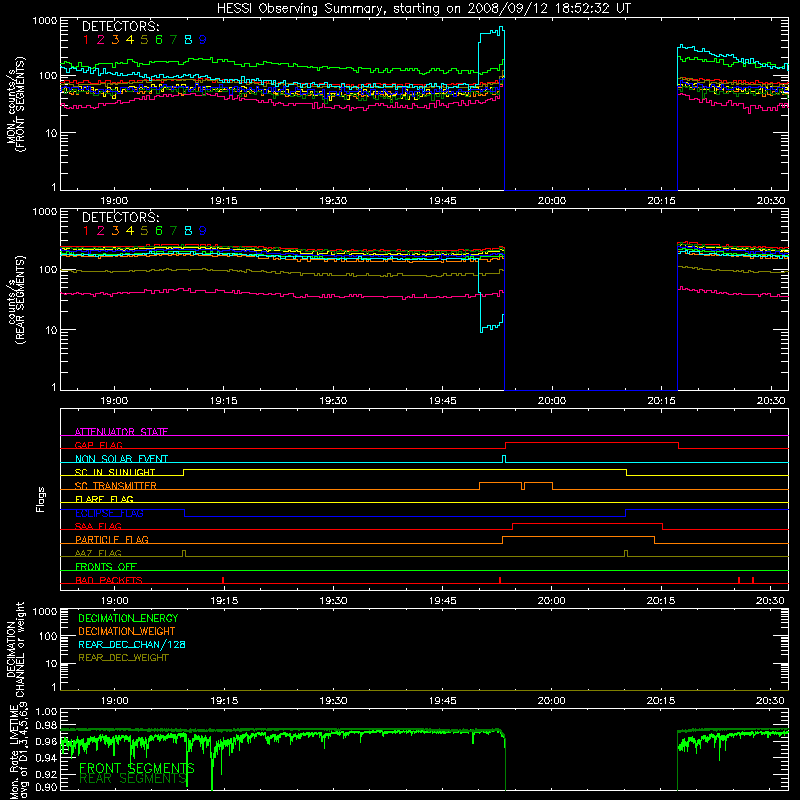Screen dimensions: 800x800
Task: Click the FRONTS_OFF flag label
Action: (106, 566)
